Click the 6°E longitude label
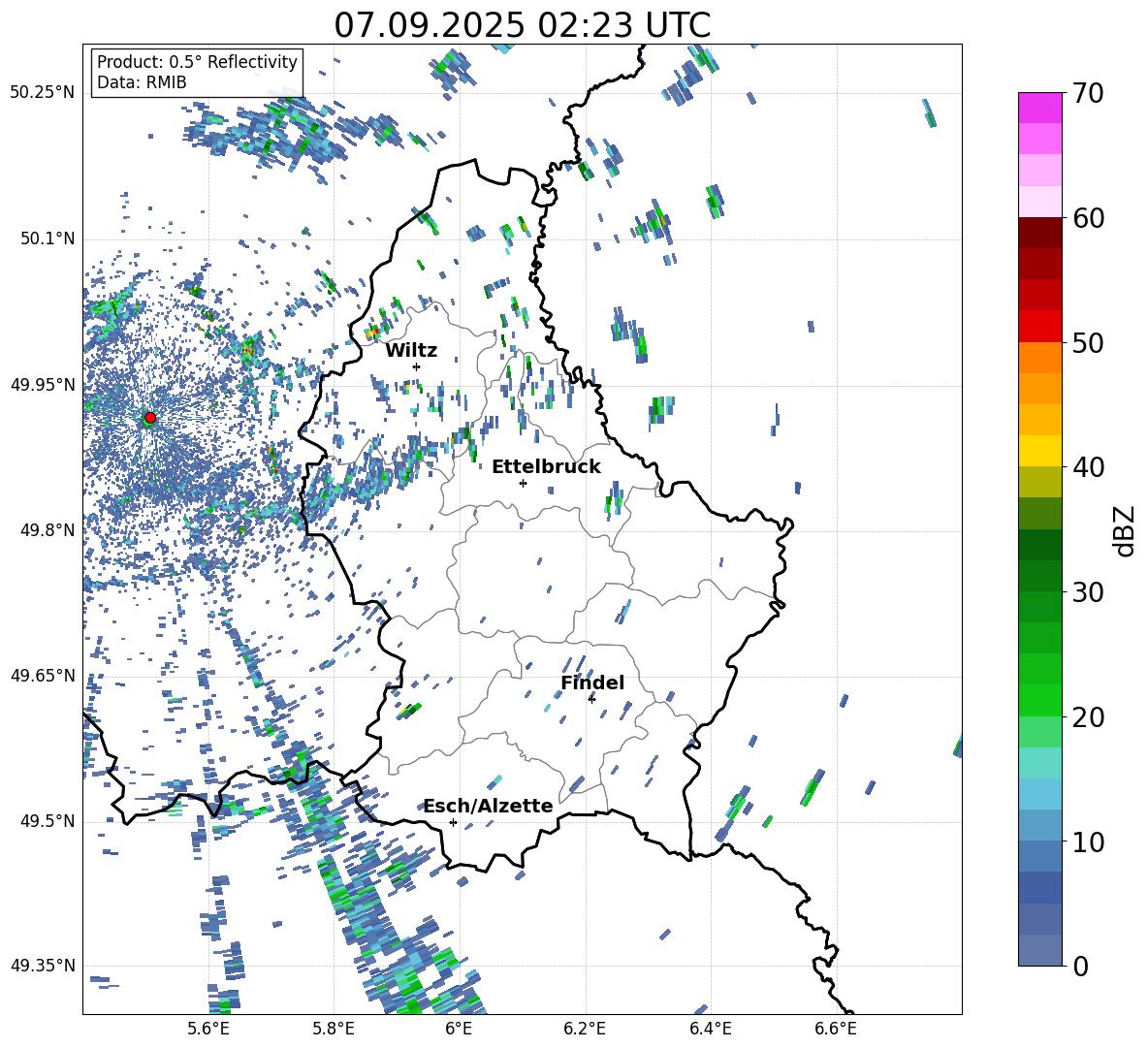 pos(459,1029)
